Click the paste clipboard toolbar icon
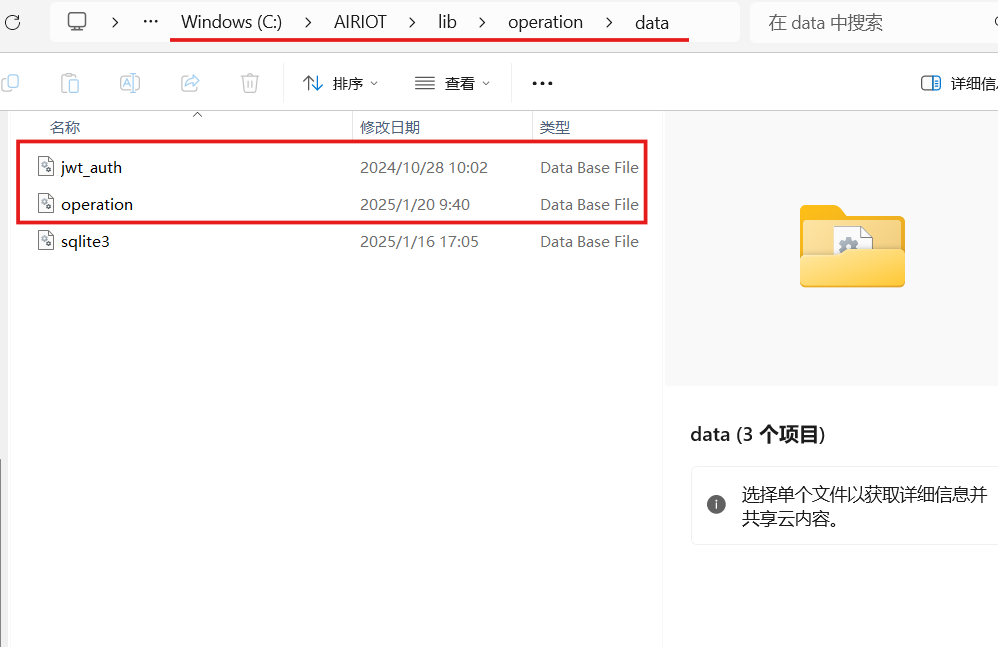The image size is (998, 647). [70, 83]
